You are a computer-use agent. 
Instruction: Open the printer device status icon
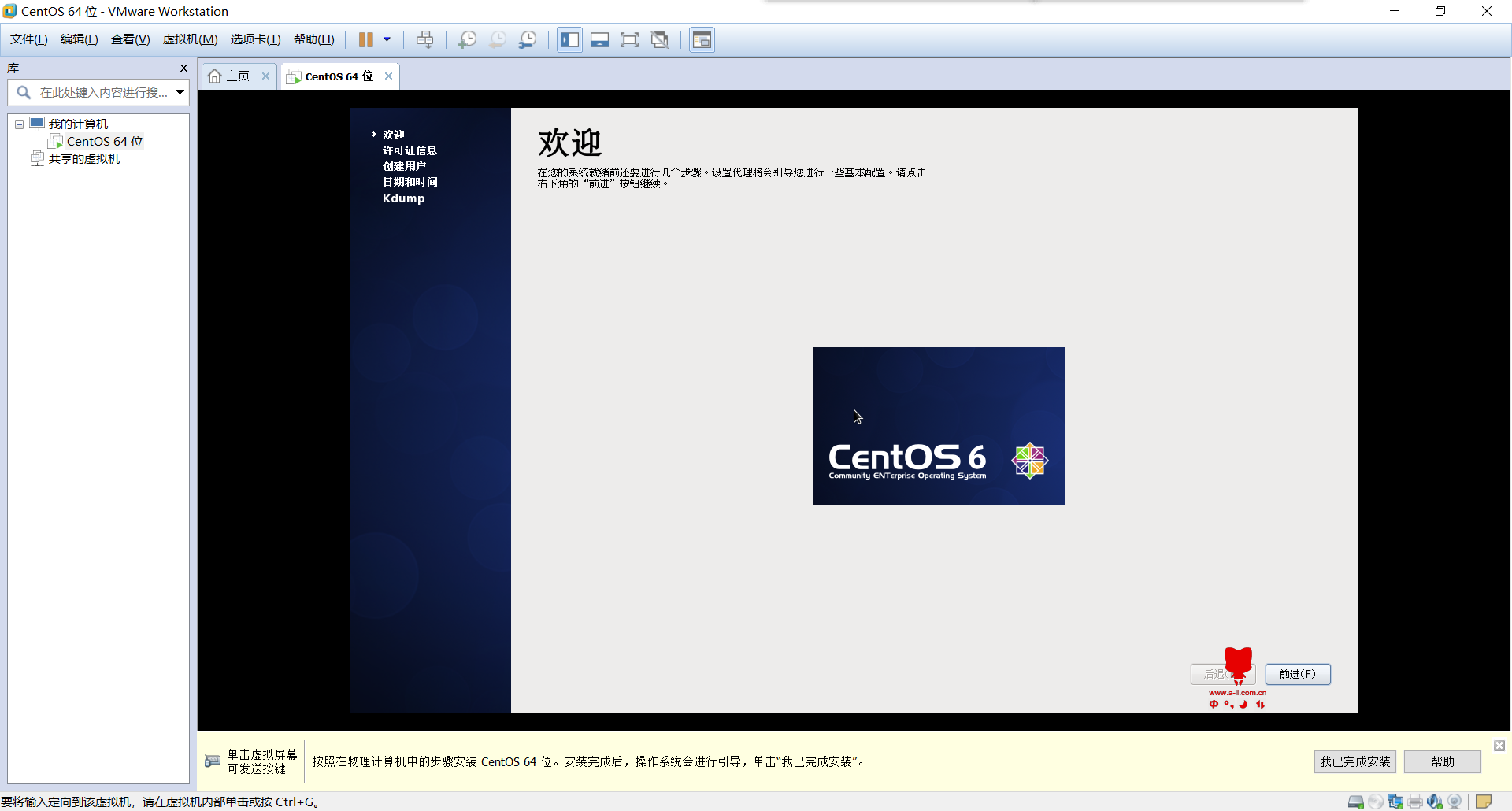[x=1415, y=802]
